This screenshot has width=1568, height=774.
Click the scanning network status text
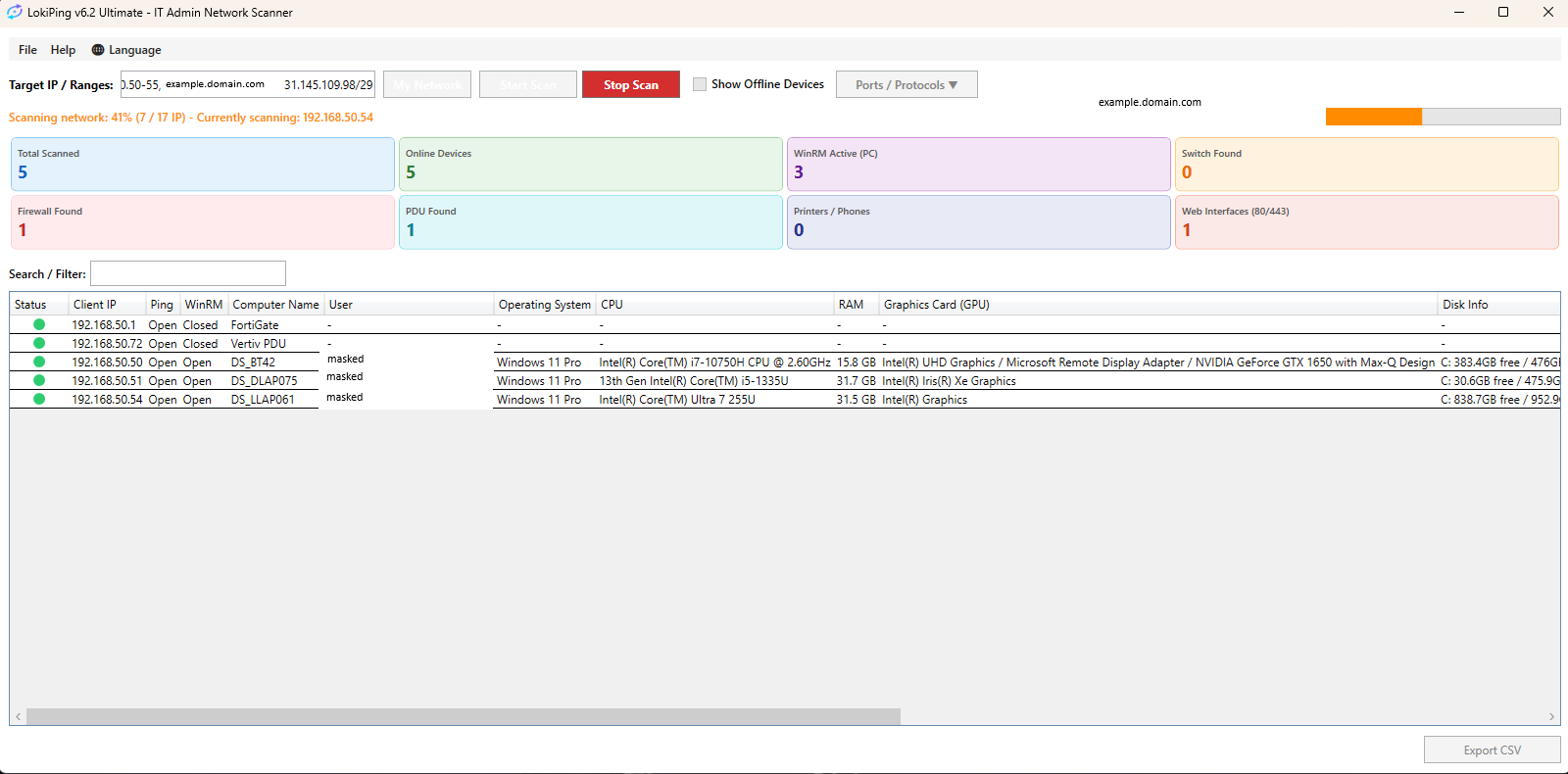191,118
